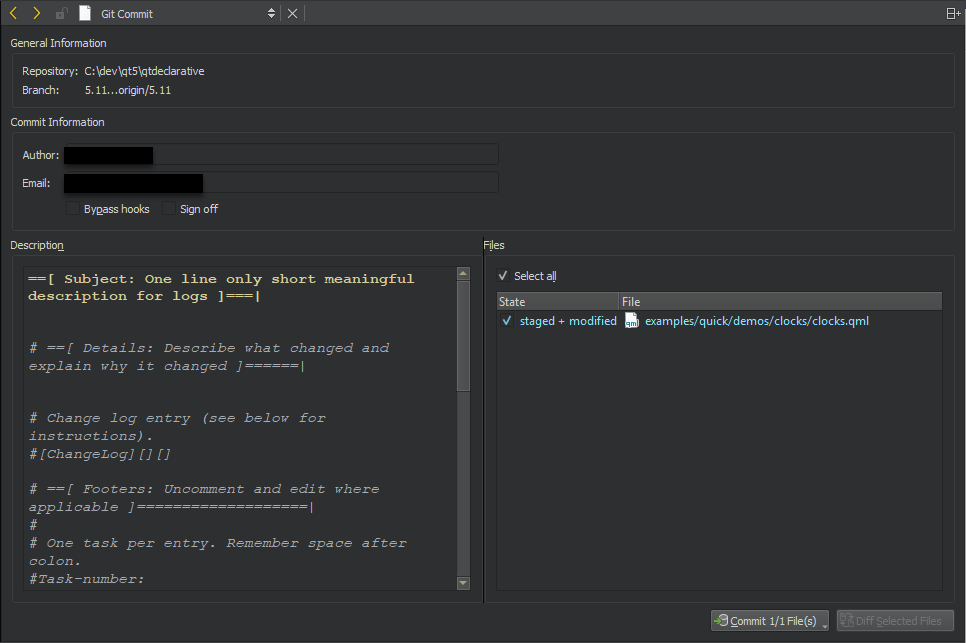Click the QML file icon for clocks.qml
966x643 pixels.
[x=631, y=321]
